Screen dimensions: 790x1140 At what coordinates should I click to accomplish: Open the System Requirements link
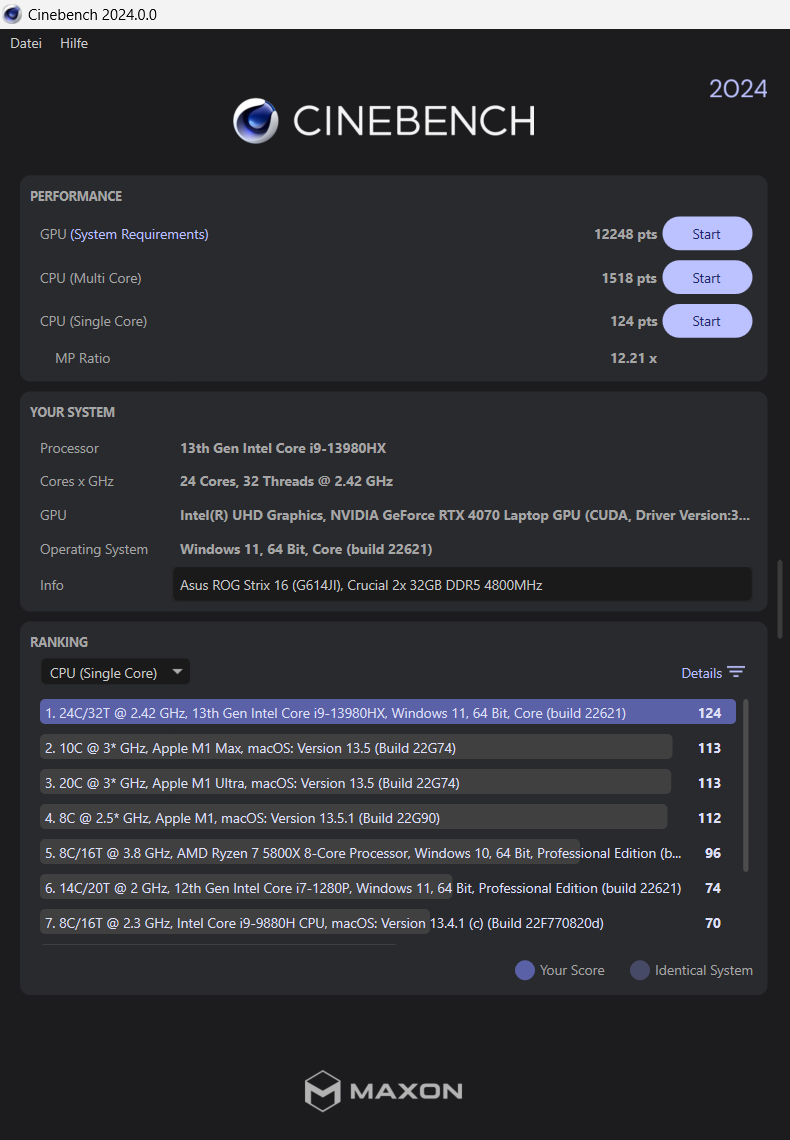[139, 234]
